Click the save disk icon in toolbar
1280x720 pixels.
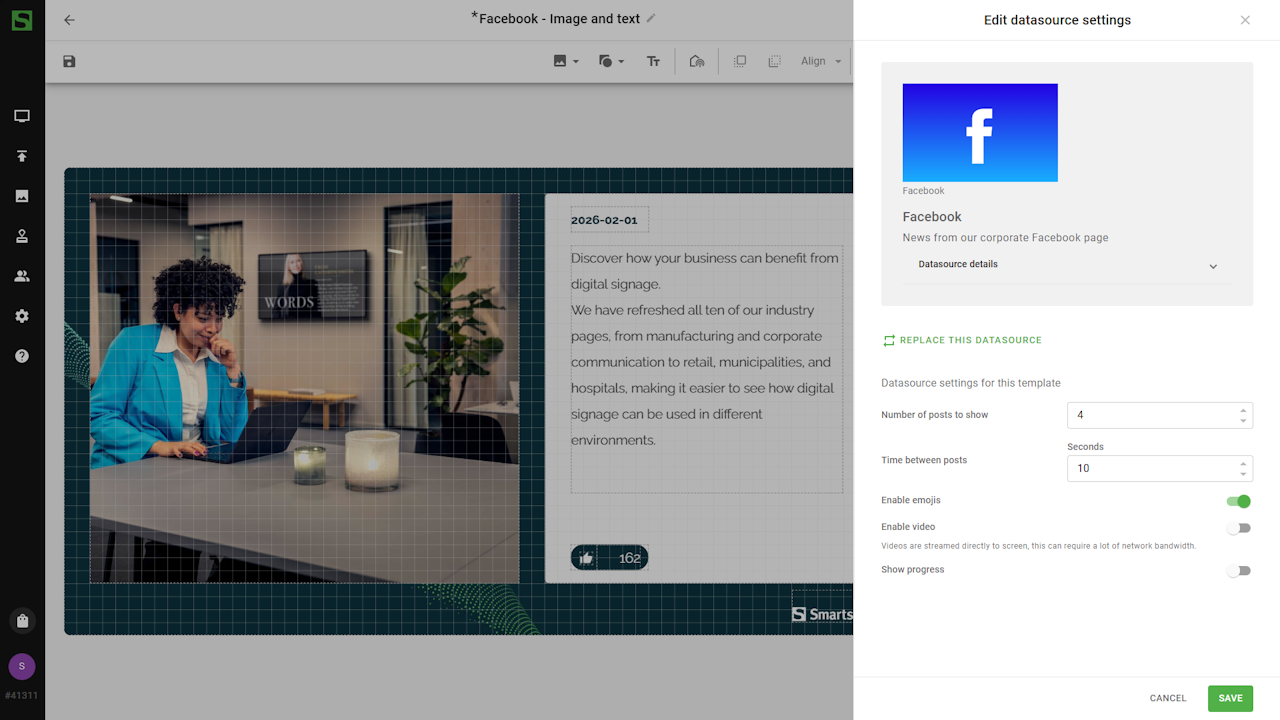tap(69, 62)
